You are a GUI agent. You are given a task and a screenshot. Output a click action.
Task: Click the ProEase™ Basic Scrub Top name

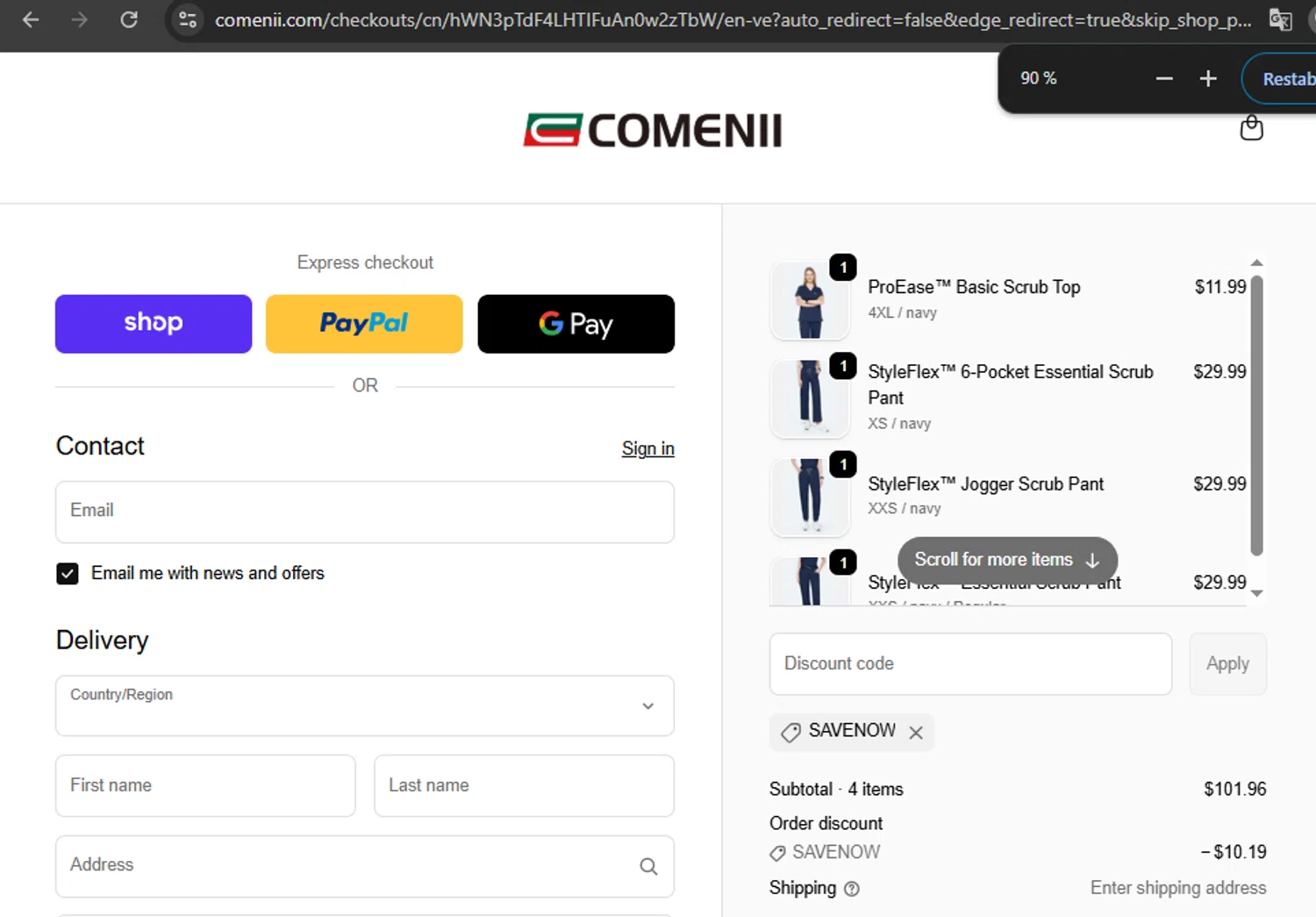click(974, 287)
